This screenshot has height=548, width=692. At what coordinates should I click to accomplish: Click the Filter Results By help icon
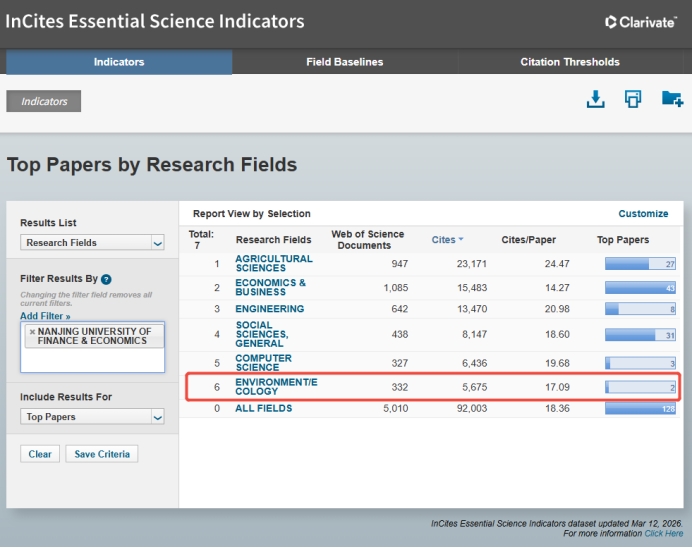coord(106,280)
